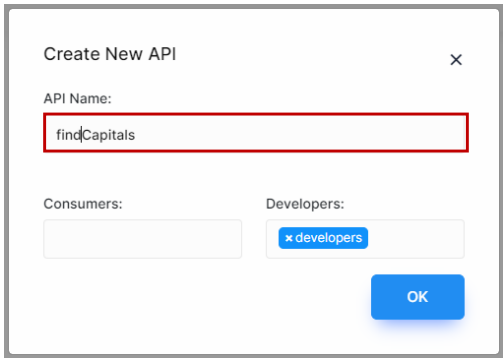Place cursor in the word find
This screenshot has height=361, width=503.
coord(69,135)
